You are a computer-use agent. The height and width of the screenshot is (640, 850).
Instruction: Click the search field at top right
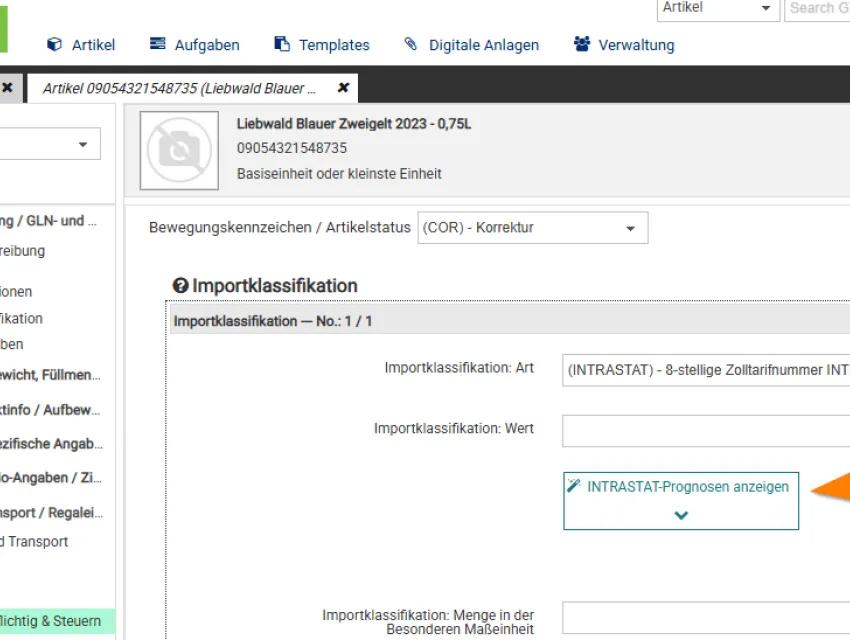[819, 8]
